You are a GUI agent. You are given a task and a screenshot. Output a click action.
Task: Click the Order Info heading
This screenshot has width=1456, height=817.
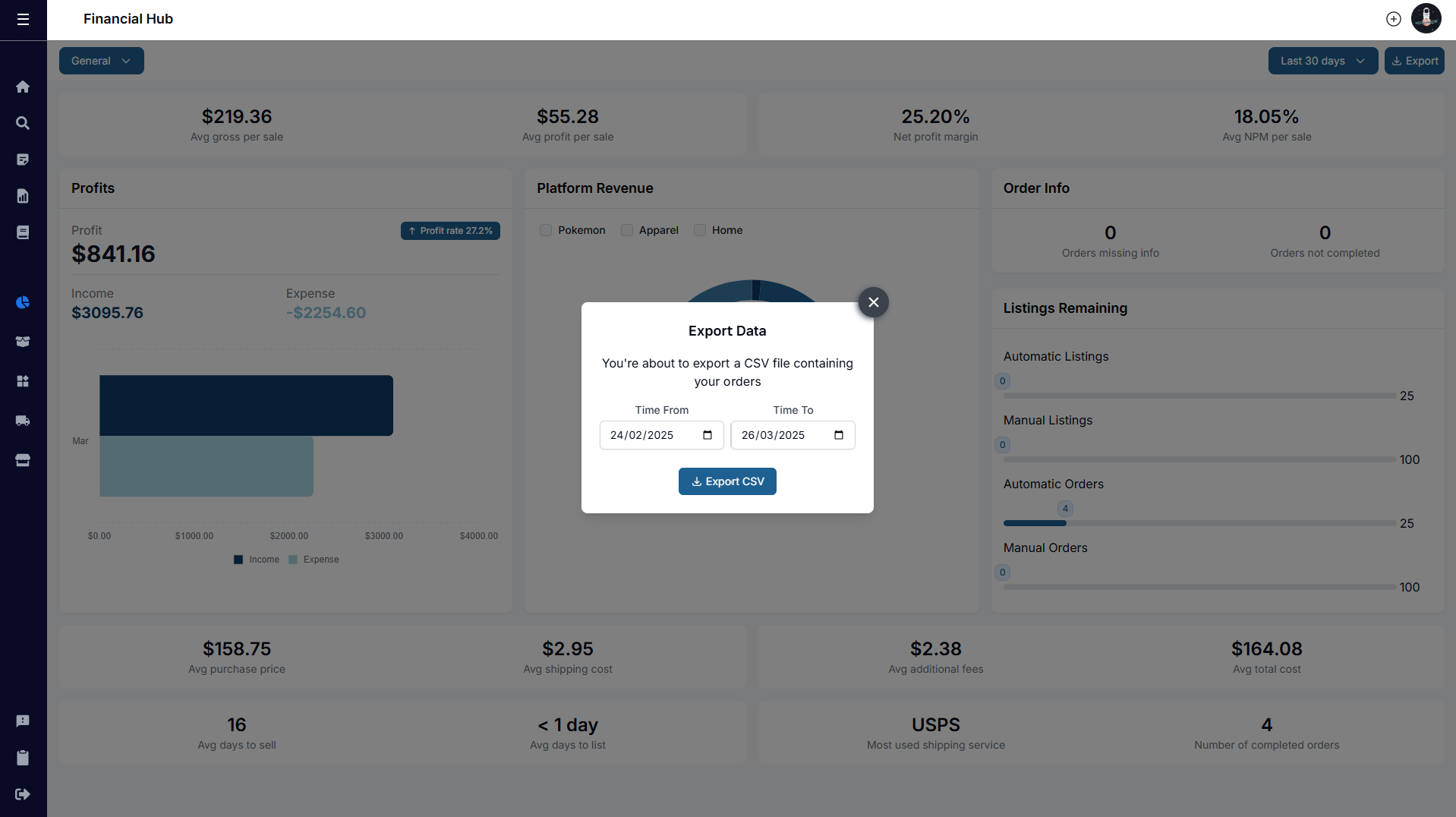(x=1036, y=188)
